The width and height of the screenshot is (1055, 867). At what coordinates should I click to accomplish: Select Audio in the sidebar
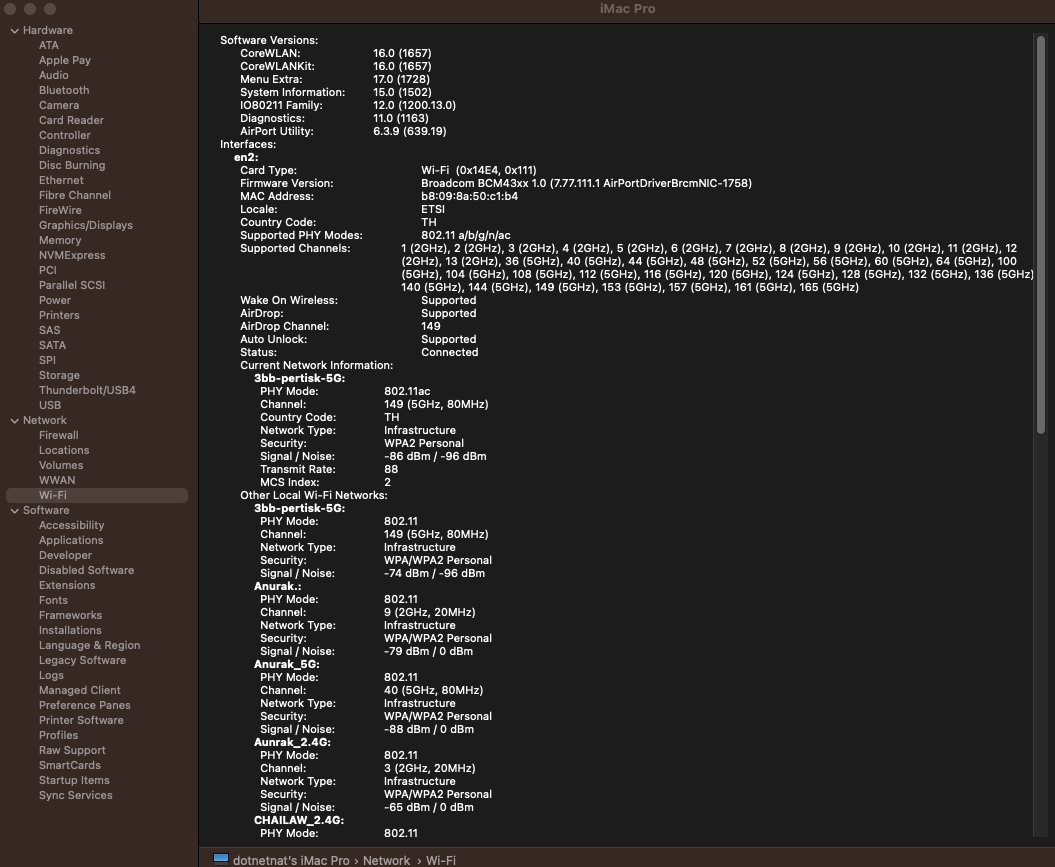(53, 75)
